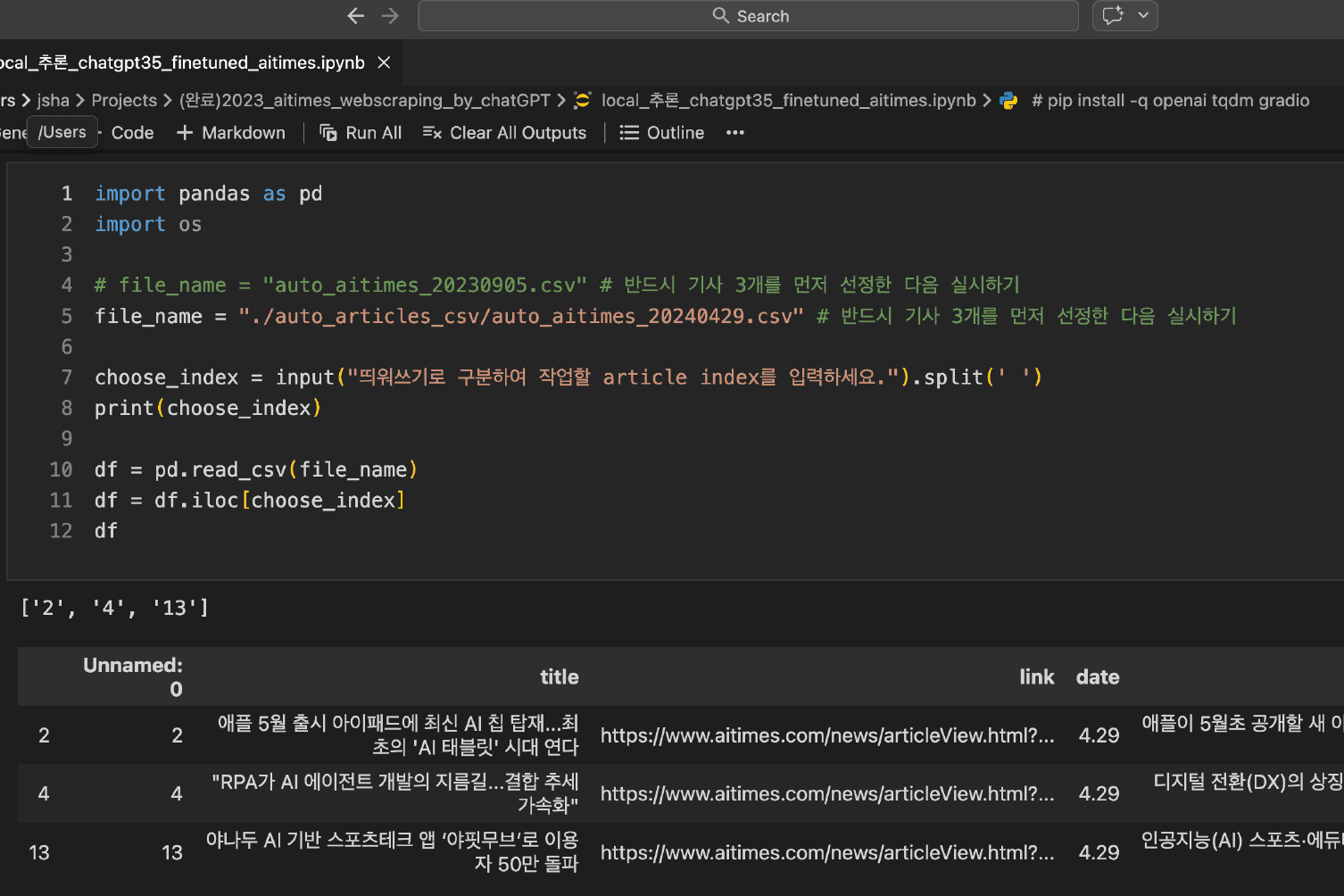
Task: Close the finetuned_aitimes.ipynb tab
Action: [x=384, y=62]
